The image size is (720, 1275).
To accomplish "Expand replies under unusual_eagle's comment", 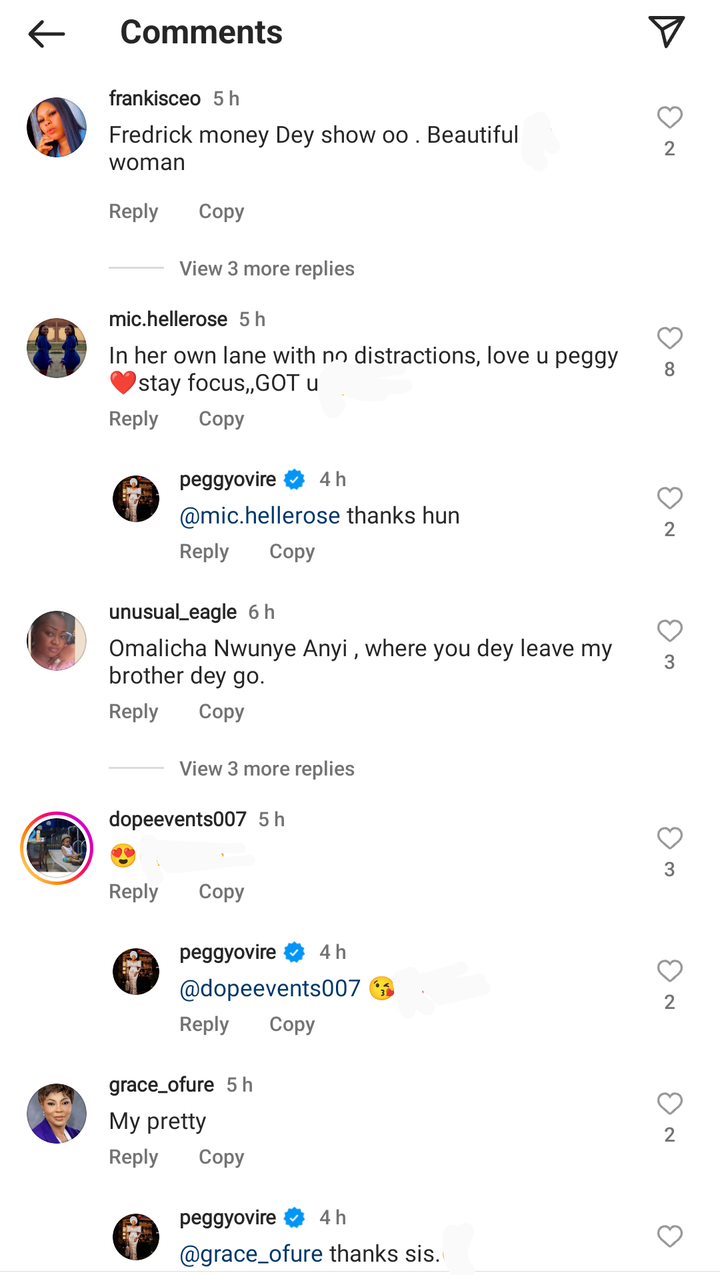I will [x=266, y=769].
